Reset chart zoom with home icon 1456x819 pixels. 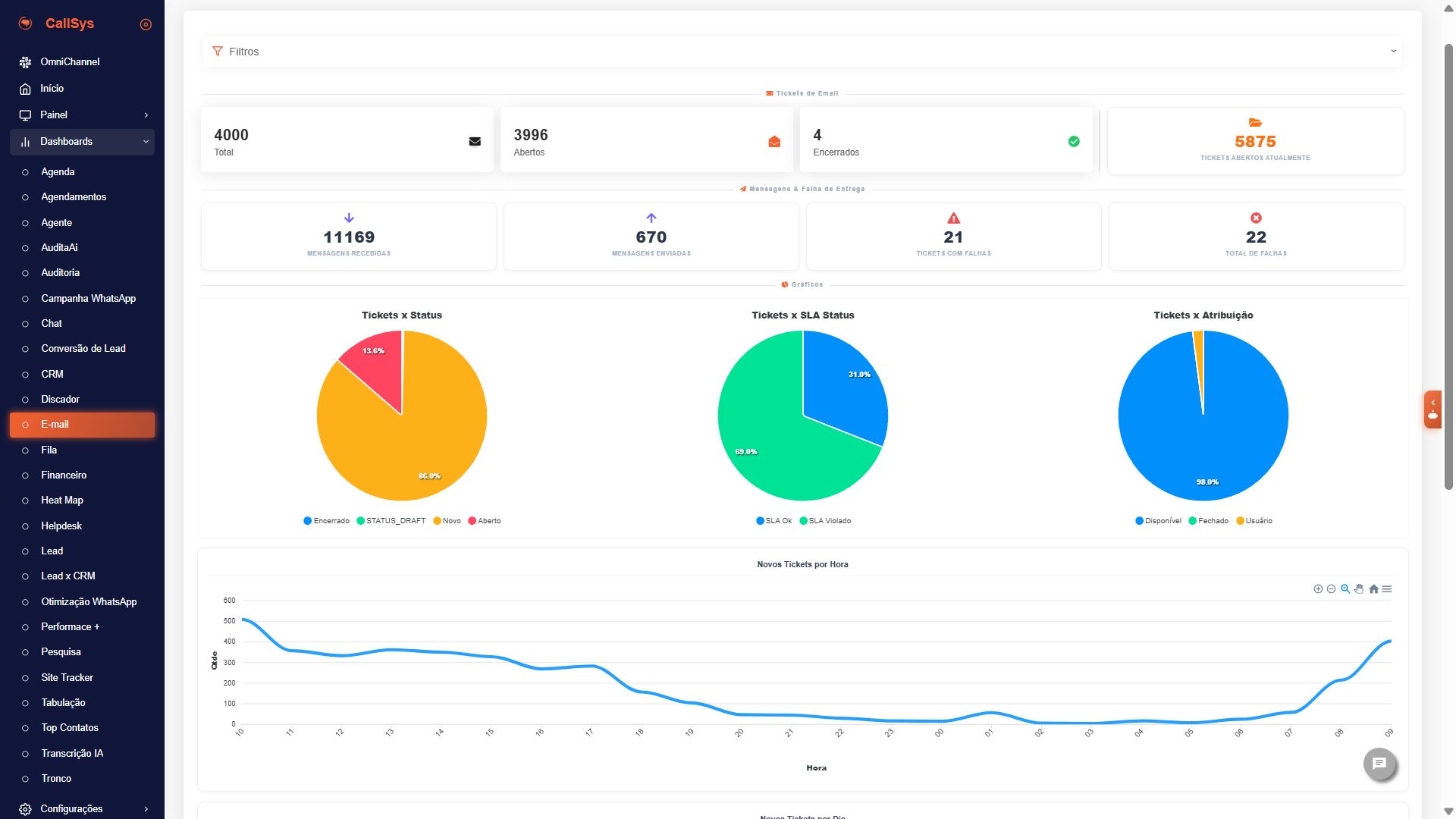[x=1373, y=589]
